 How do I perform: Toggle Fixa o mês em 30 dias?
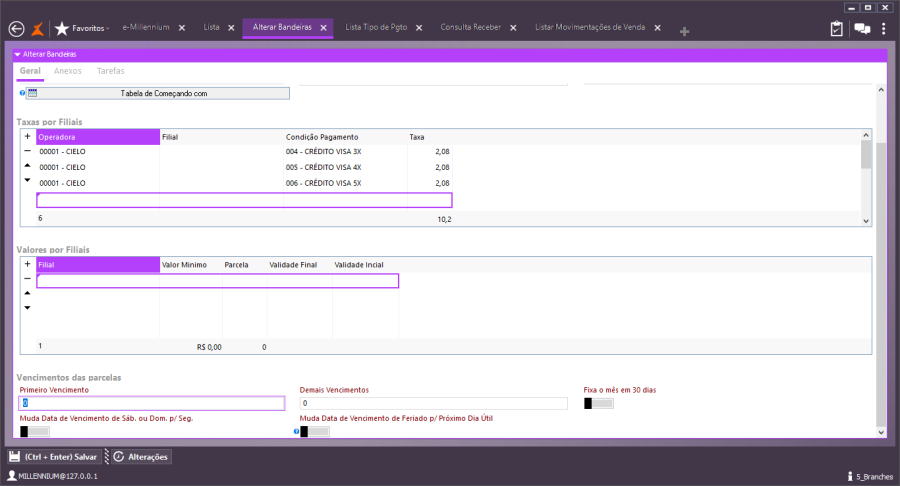point(599,403)
